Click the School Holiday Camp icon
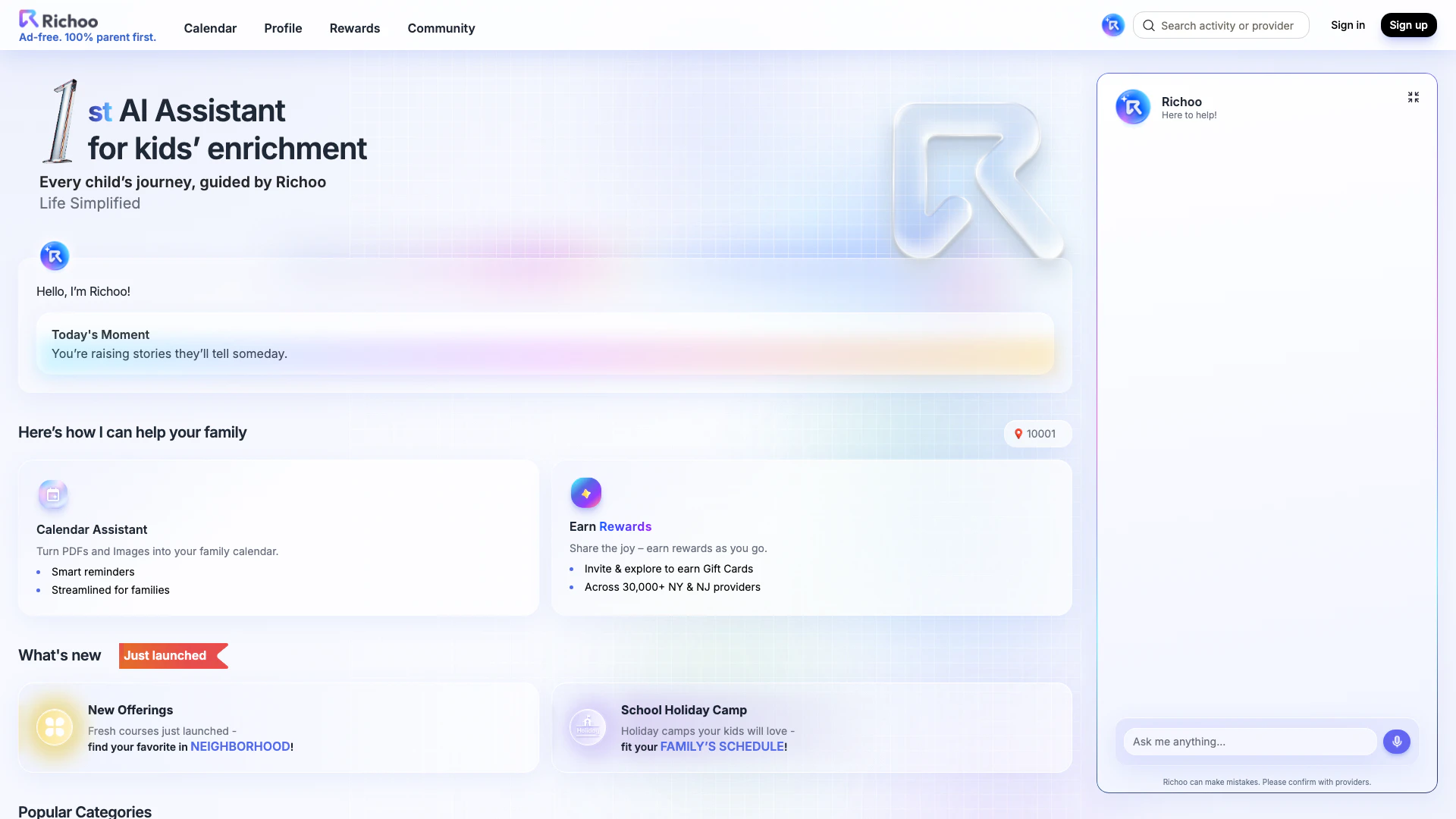 (x=587, y=727)
